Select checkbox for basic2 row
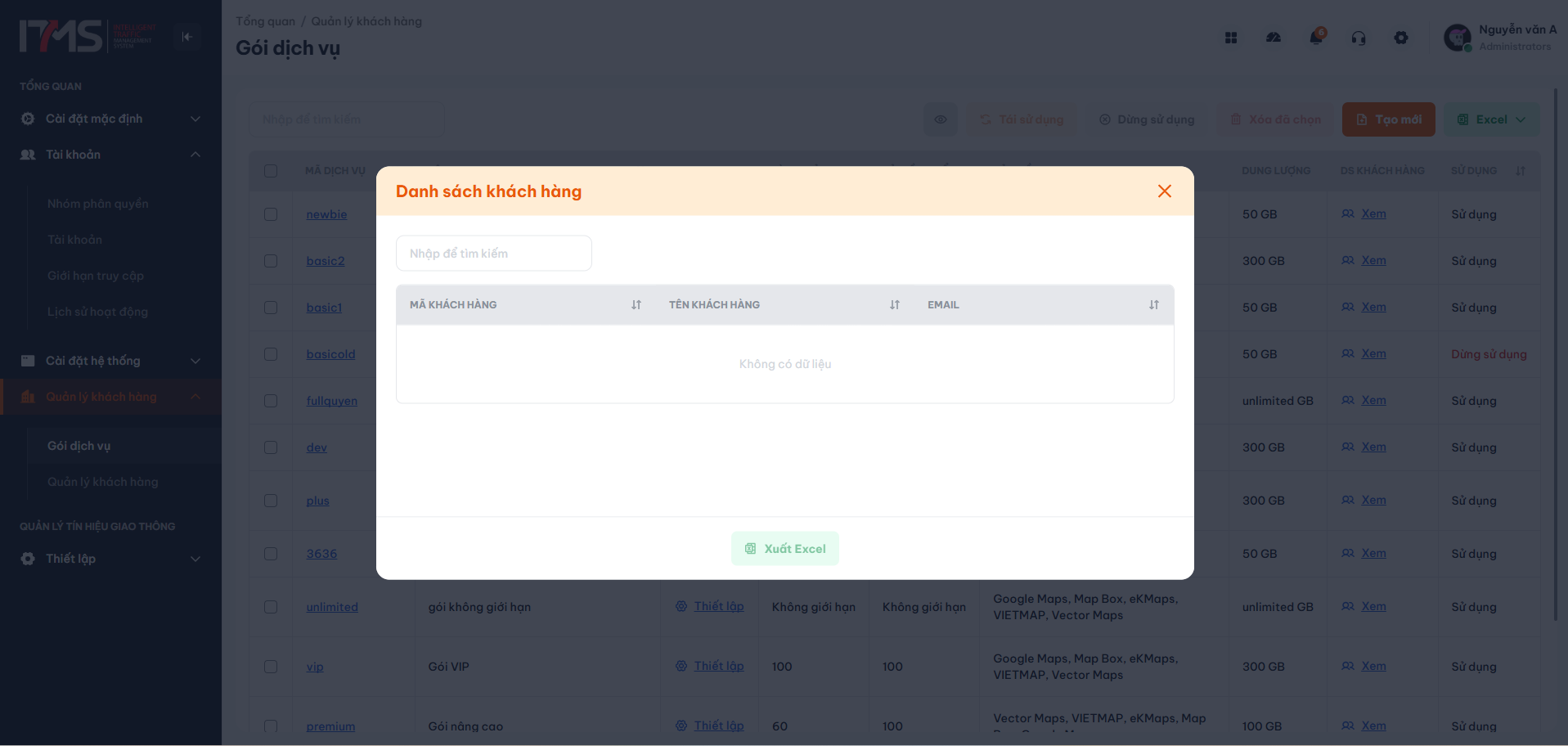 pos(271,261)
